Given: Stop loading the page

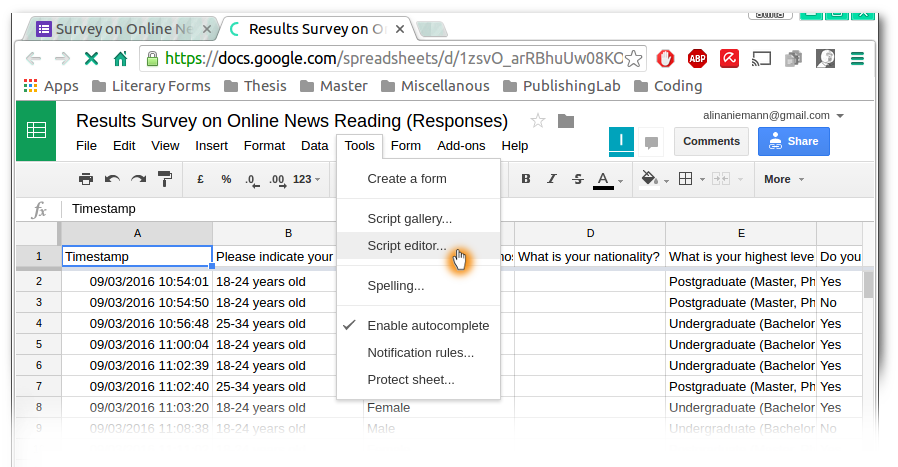Looking at the screenshot, I should 91,58.
